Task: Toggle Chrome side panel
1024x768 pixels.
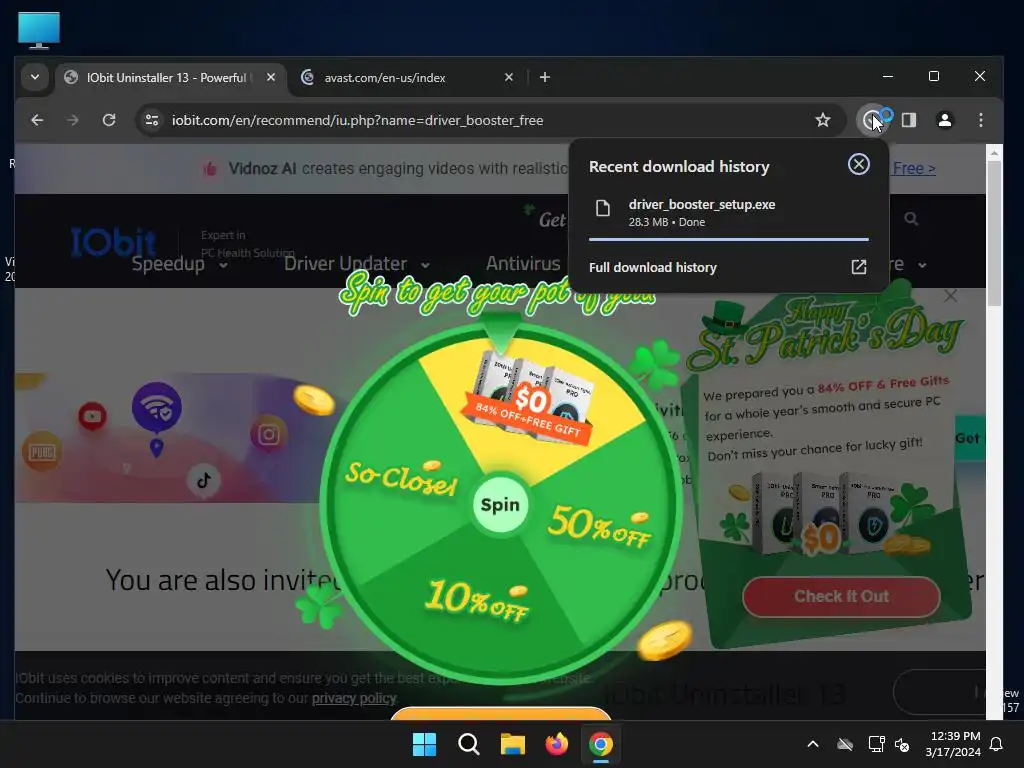Action: pos(908,120)
